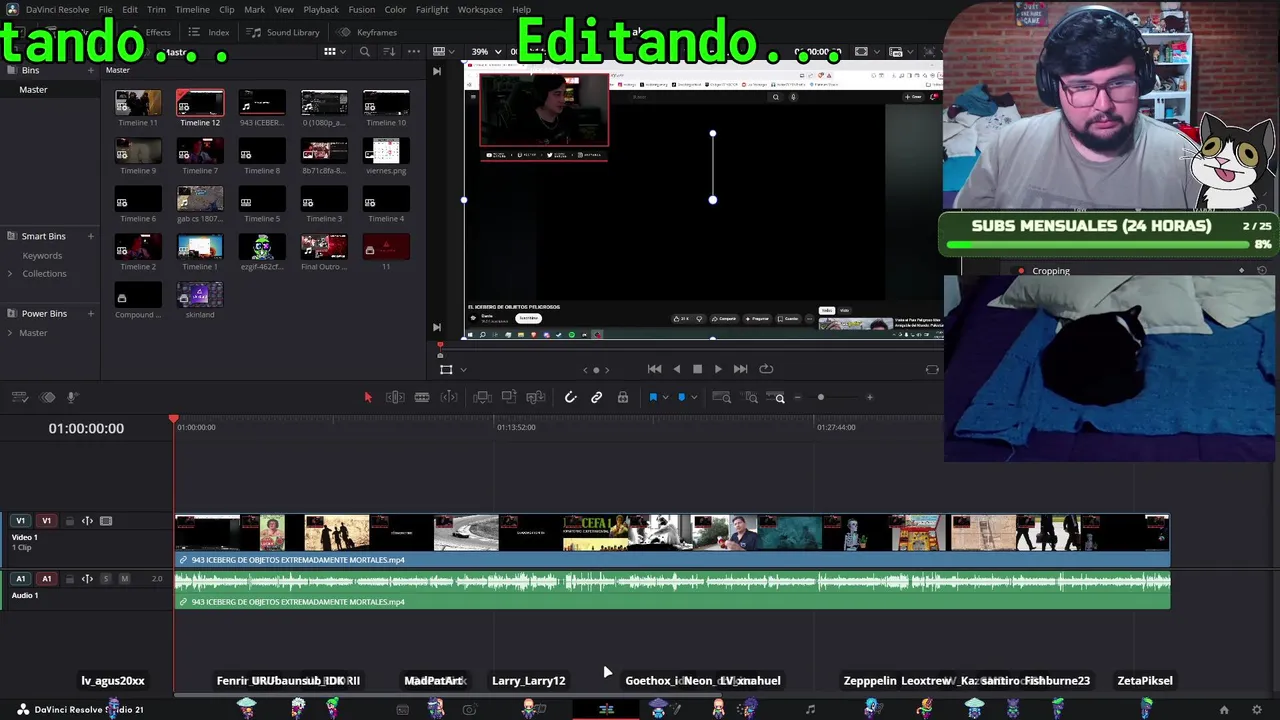The width and height of the screenshot is (1280, 720).
Task: Open the Fusion menu
Action: click(362, 10)
